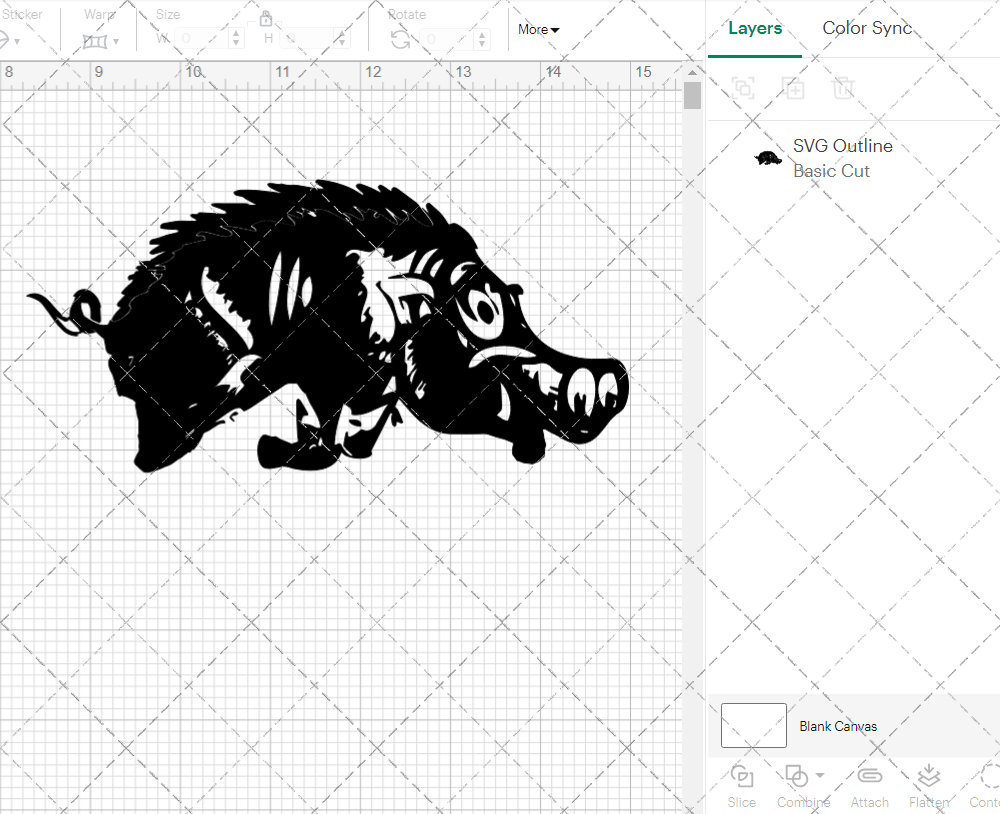The width and height of the screenshot is (1000, 814).
Task: Click the Blank Canvas color swatch
Action: point(753,726)
